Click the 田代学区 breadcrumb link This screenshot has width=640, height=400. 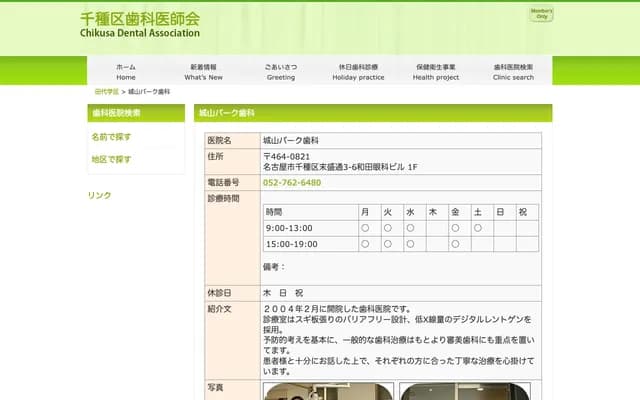point(107,92)
